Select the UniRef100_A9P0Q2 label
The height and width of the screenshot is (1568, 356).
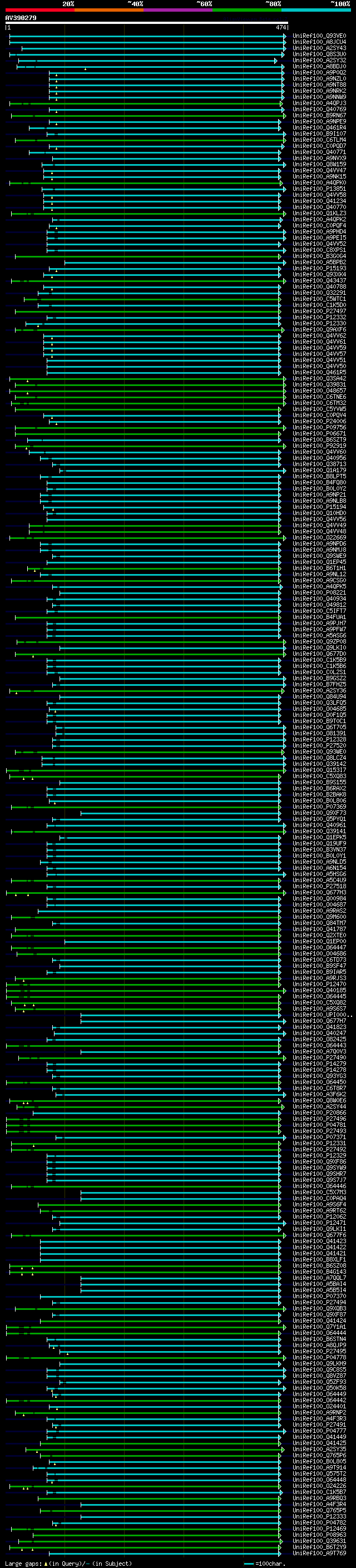point(319,72)
